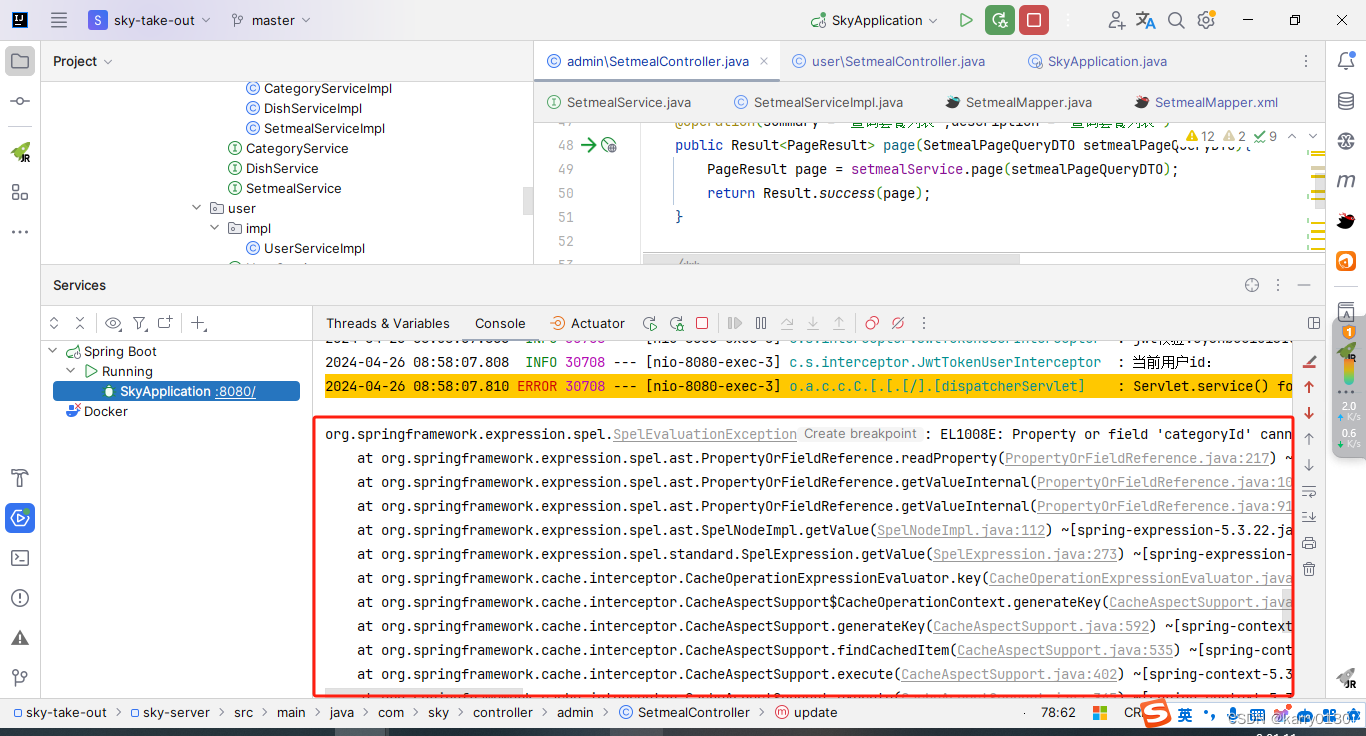Stop the running application via red square toolbar icon
The width and height of the screenshot is (1366, 736).
coord(1033,19)
